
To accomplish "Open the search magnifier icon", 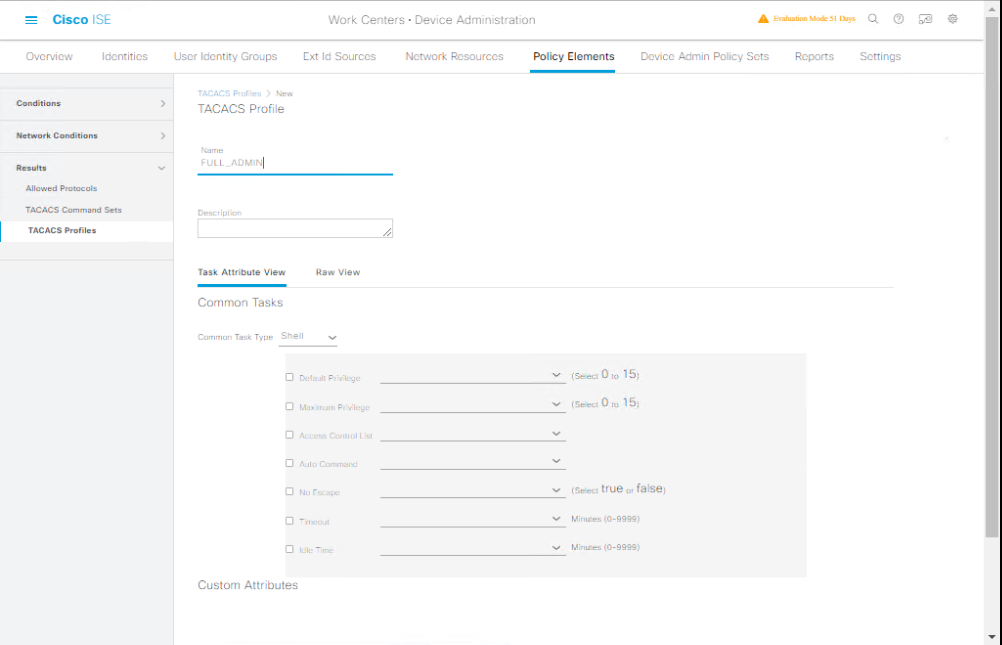I will (873, 19).
